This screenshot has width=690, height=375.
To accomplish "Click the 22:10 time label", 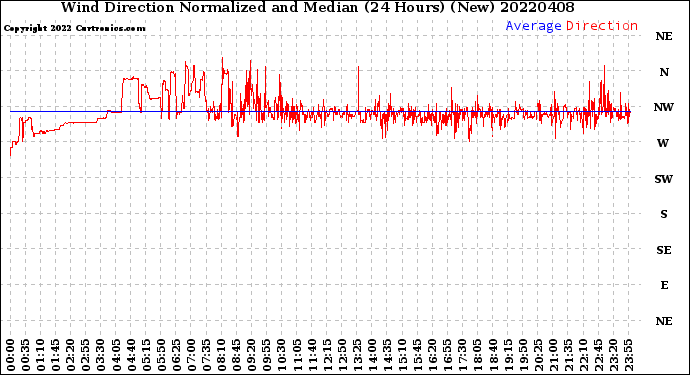I will point(584,355).
